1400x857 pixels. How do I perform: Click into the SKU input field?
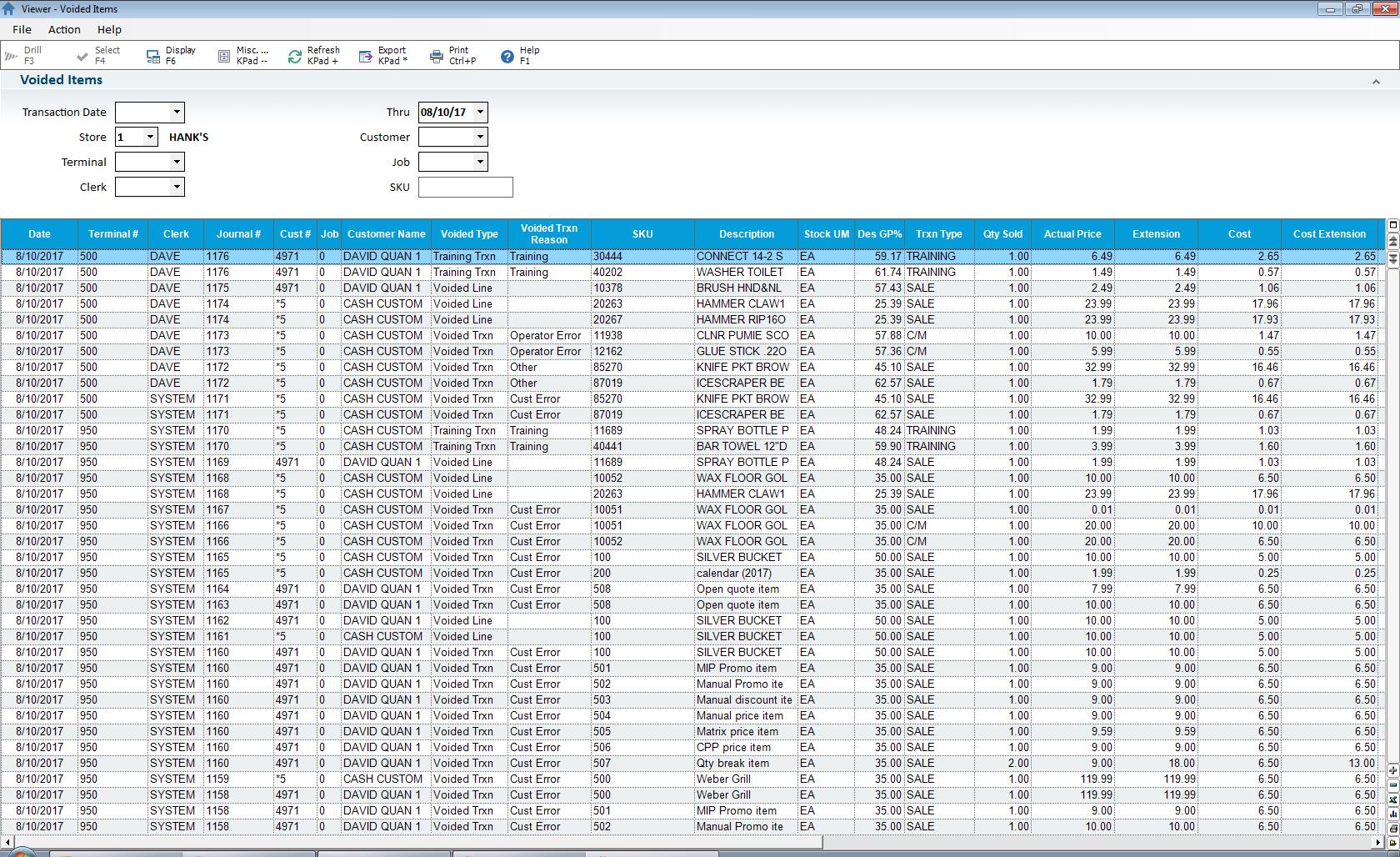465,187
